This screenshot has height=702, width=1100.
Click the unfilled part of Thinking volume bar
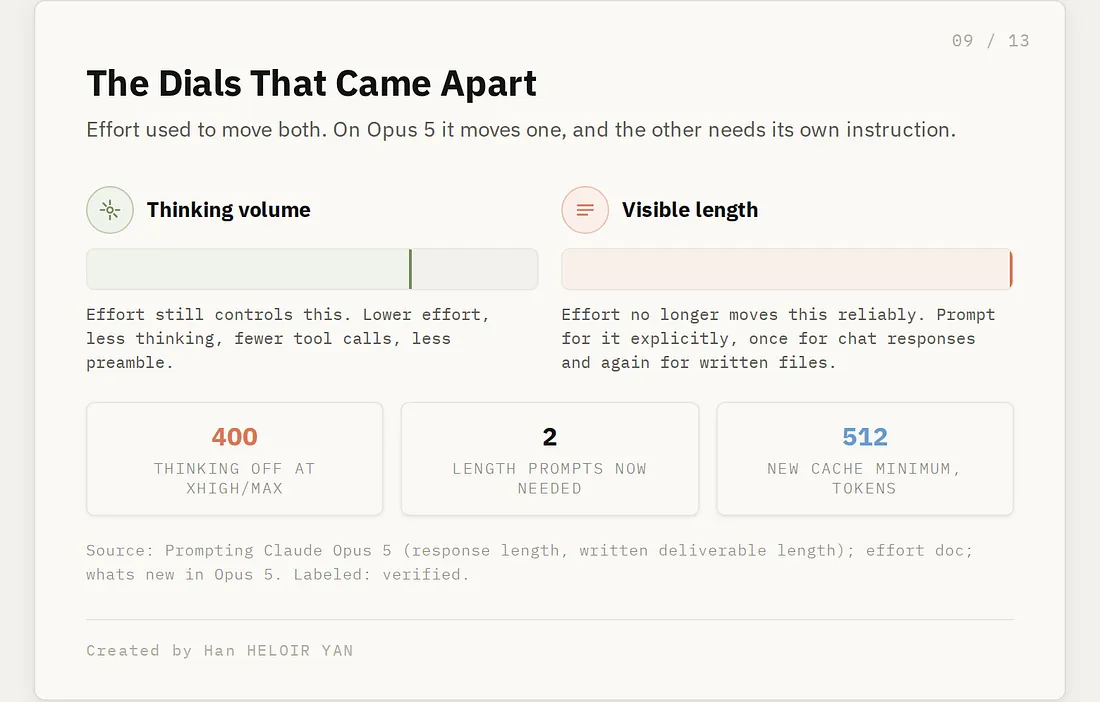tap(475, 269)
